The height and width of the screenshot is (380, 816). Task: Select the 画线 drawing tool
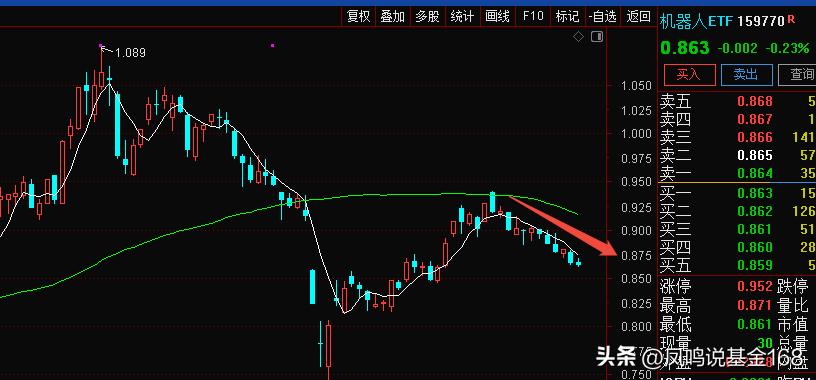coord(497,16)
